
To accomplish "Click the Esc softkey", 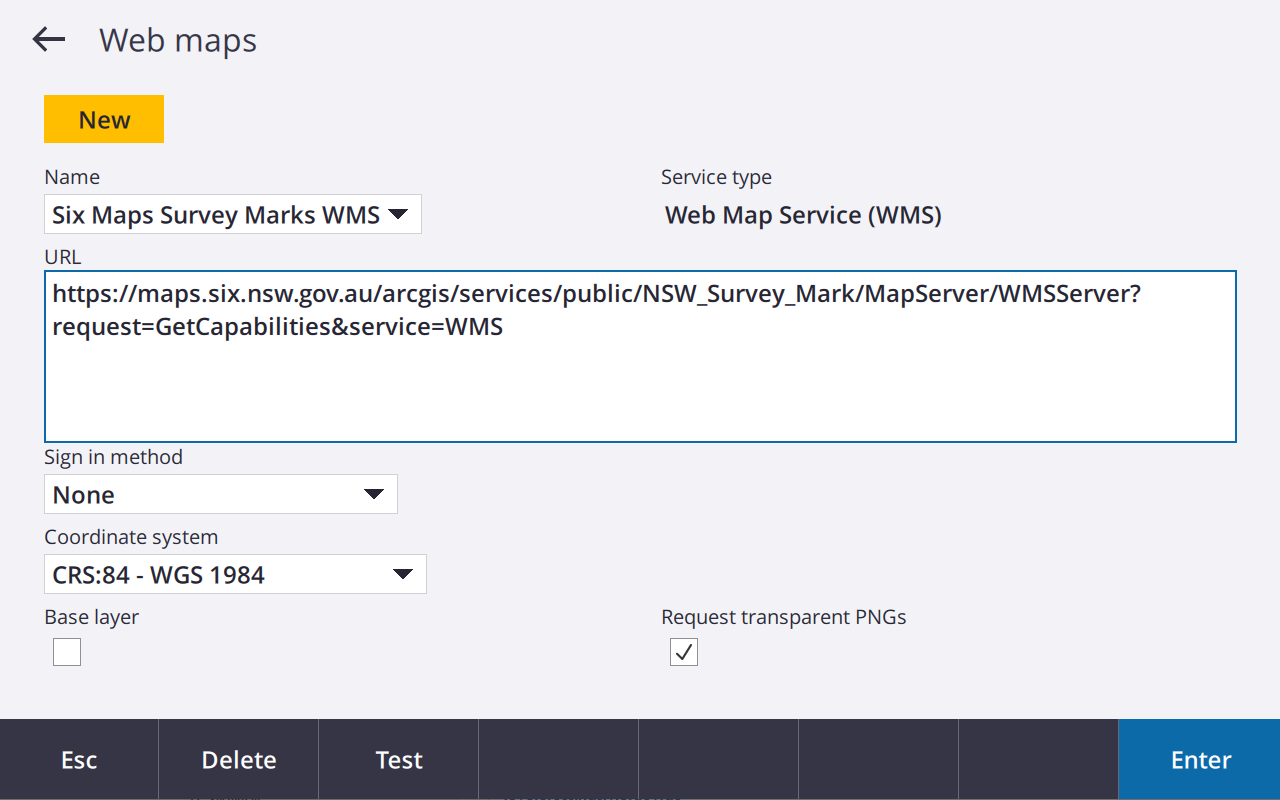I will [x=79, y=760].
